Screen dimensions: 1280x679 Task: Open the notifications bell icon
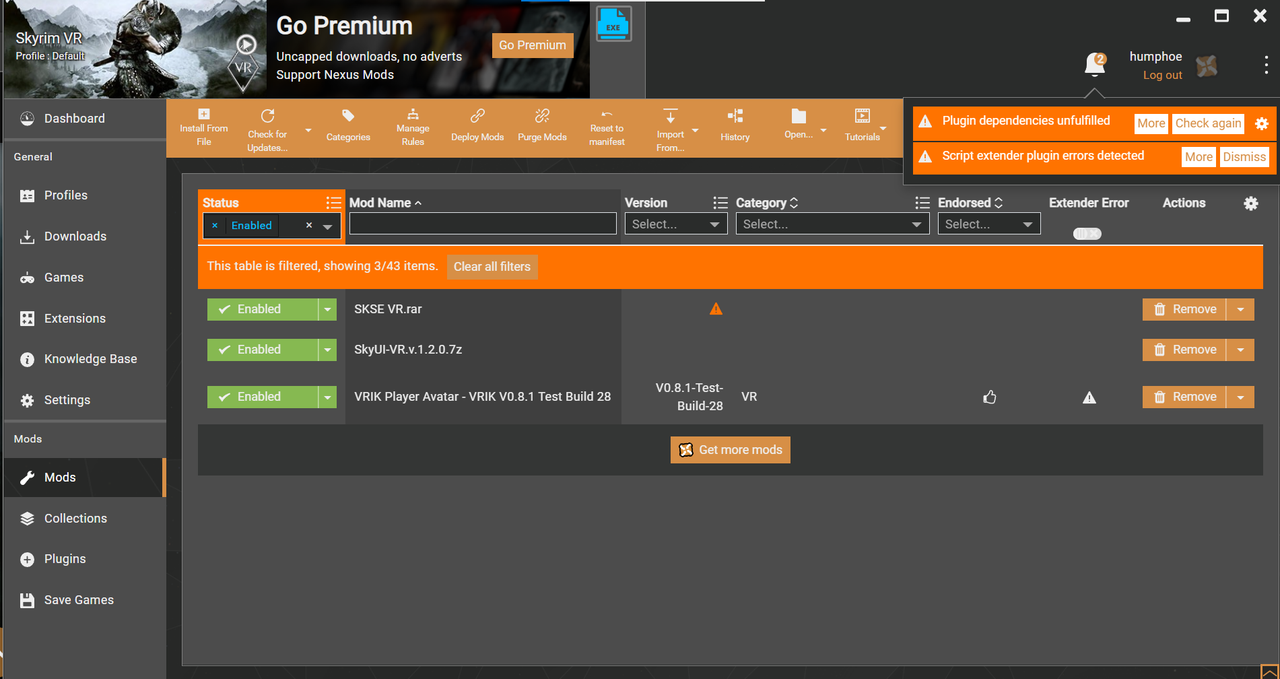(x=1095, y=65)
